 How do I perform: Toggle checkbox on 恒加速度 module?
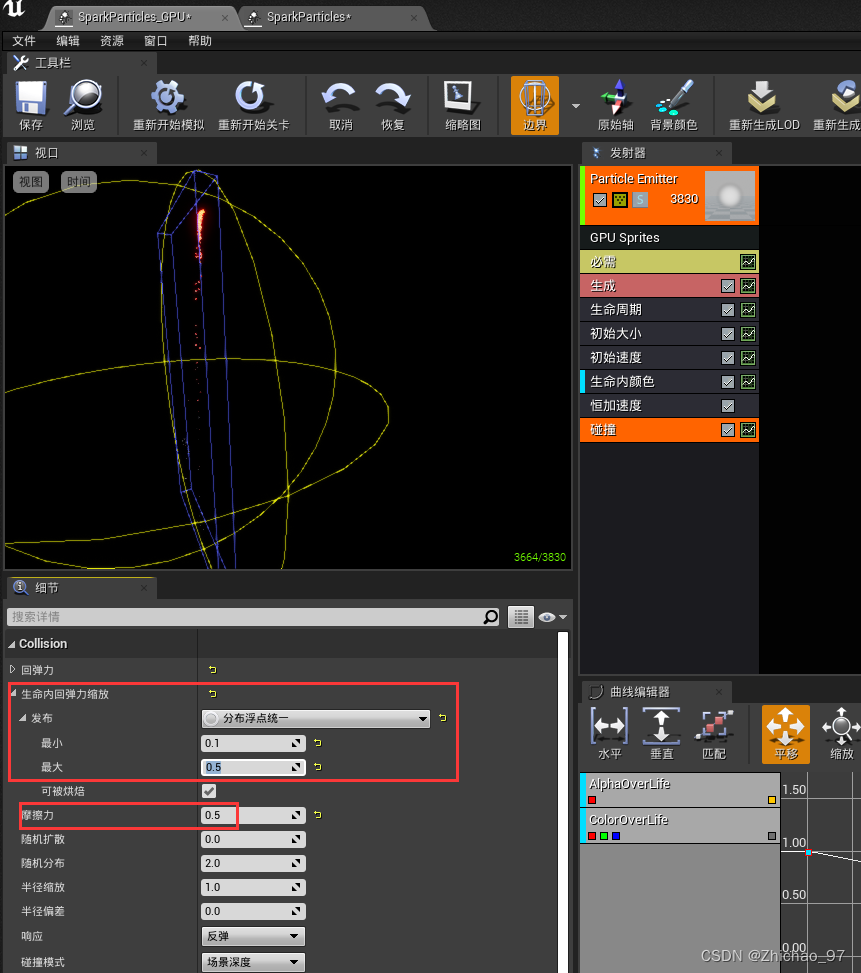pos(728,406)
